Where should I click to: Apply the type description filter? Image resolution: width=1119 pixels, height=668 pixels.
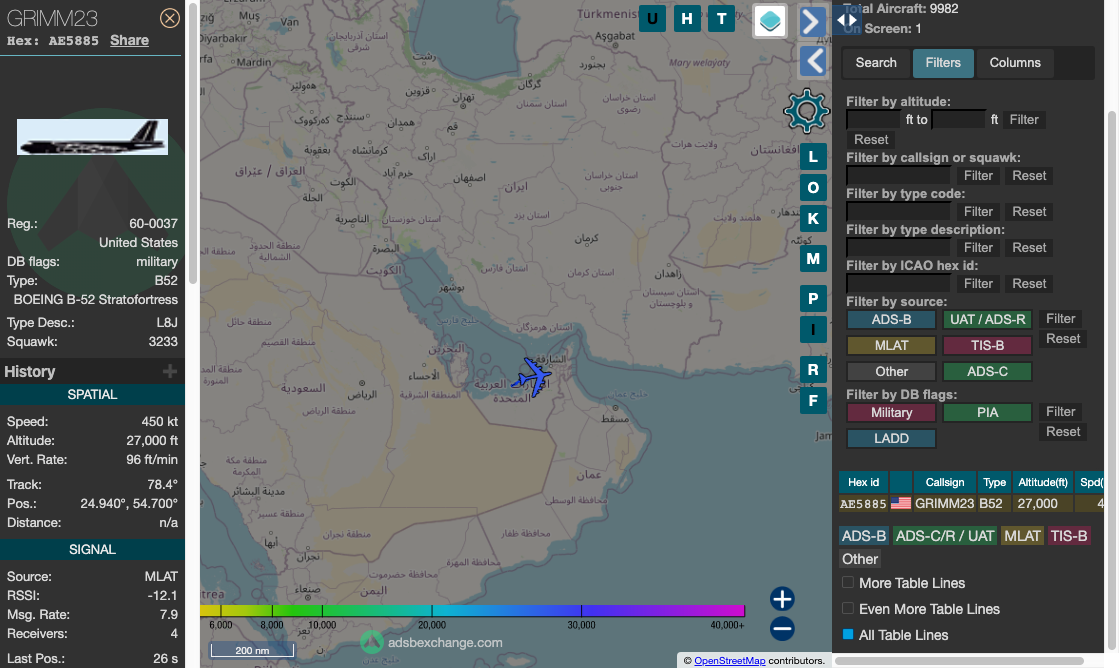click(978, 248)
